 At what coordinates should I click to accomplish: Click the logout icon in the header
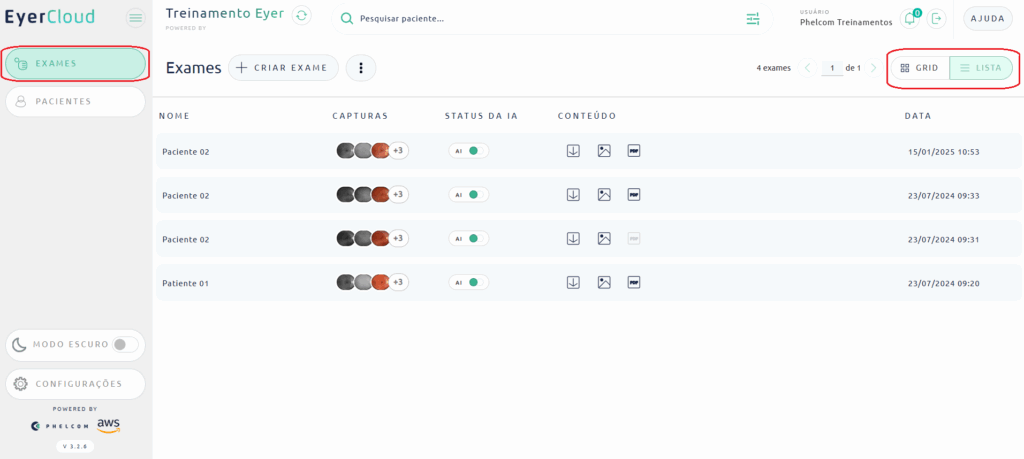pos(937,18)
